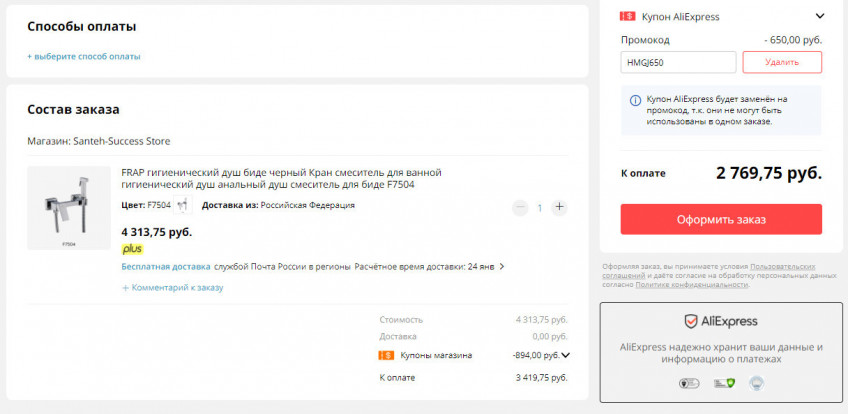Add a Комментарий к заказу

172,287
